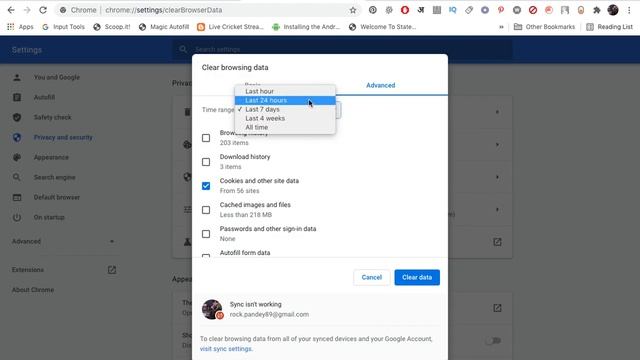Click the Cancel button
640x360 pixels.
[x=371, y=278]
